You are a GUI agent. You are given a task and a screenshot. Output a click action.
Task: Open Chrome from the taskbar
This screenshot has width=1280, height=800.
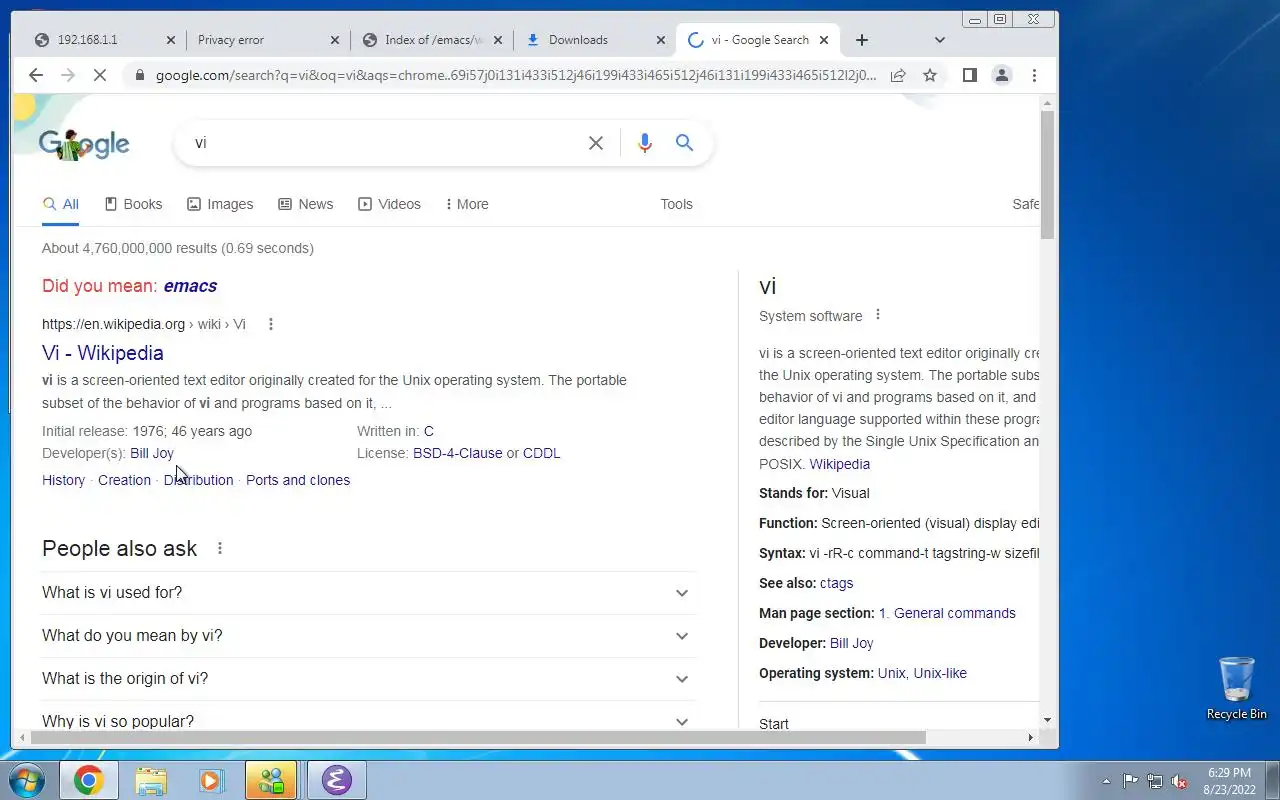pyautogui.click(x=88, y=780)
